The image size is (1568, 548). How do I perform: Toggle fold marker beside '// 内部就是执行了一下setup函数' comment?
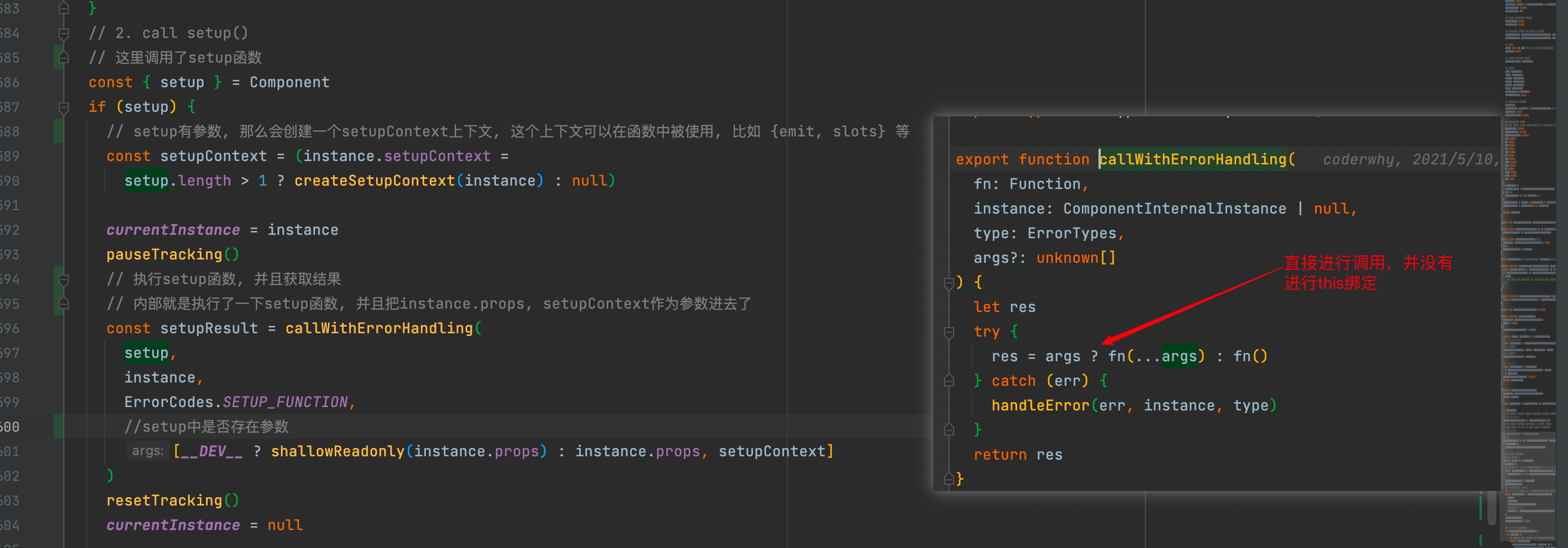click(63, 304)
